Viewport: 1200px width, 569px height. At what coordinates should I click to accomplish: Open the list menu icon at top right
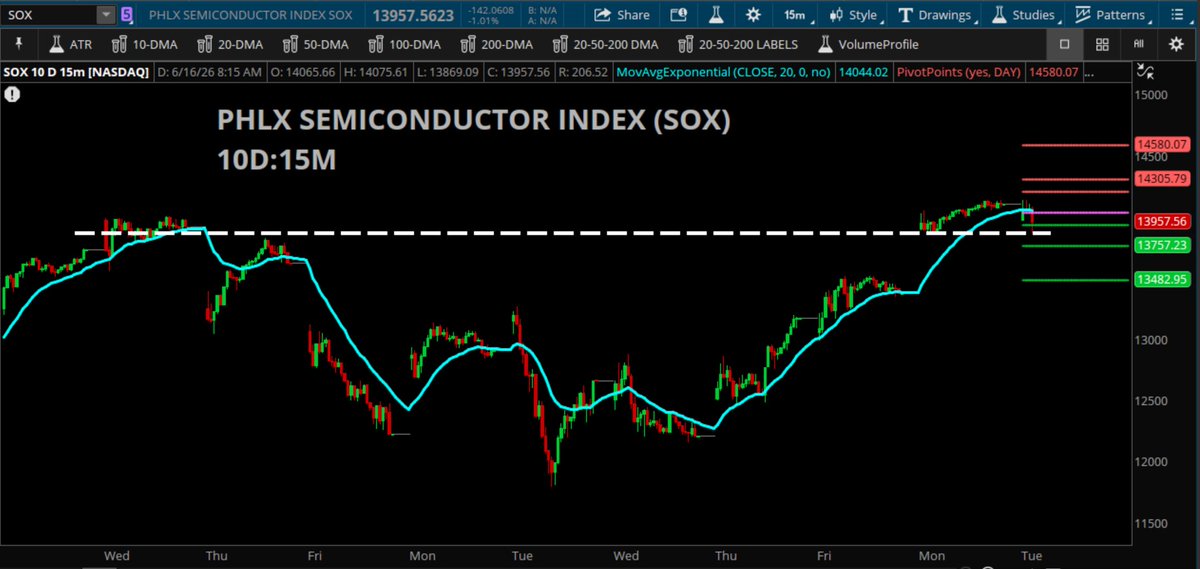pos(1178,15)
